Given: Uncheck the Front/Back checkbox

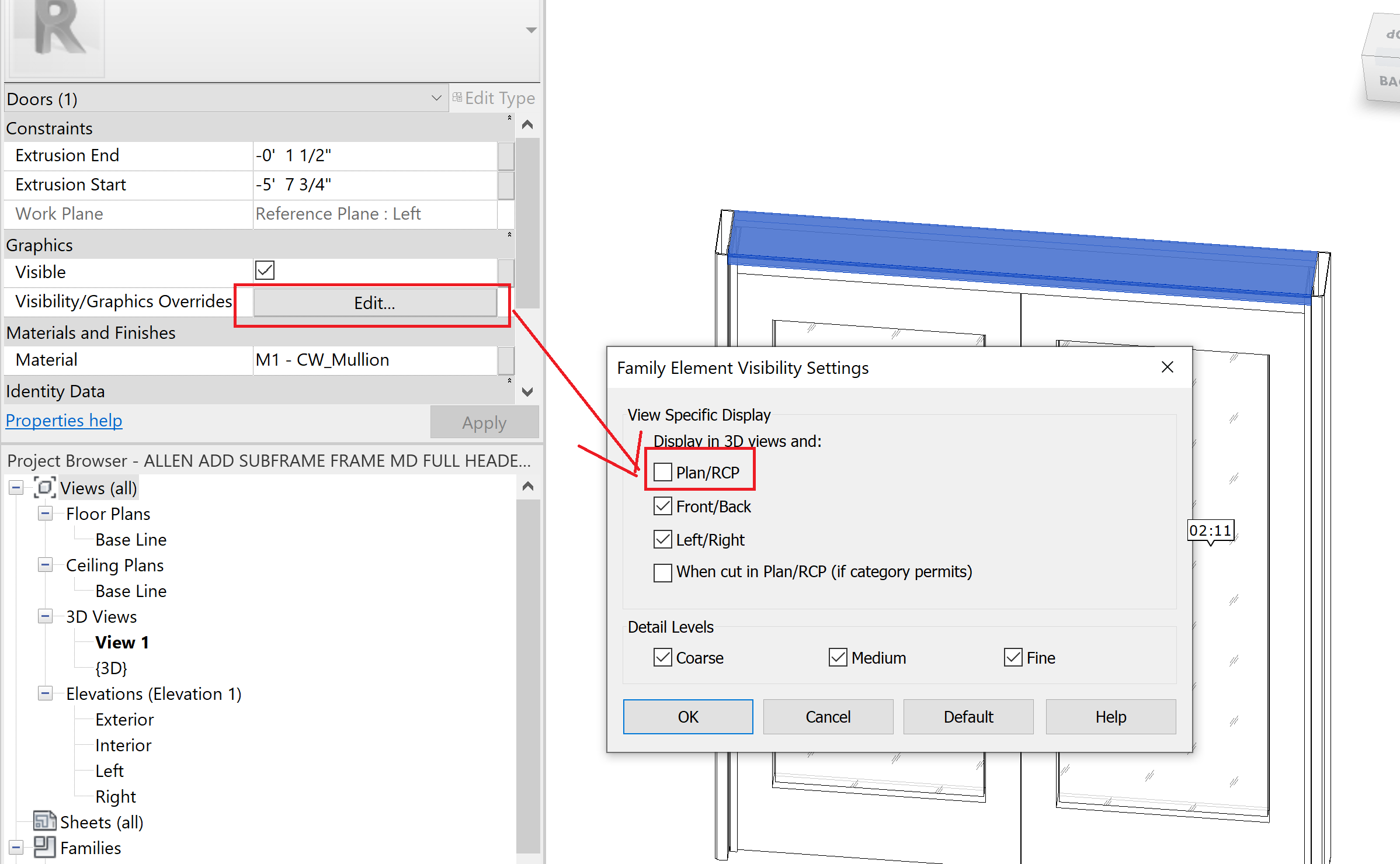Looking at the screenshot, I should tap(663, 506).
